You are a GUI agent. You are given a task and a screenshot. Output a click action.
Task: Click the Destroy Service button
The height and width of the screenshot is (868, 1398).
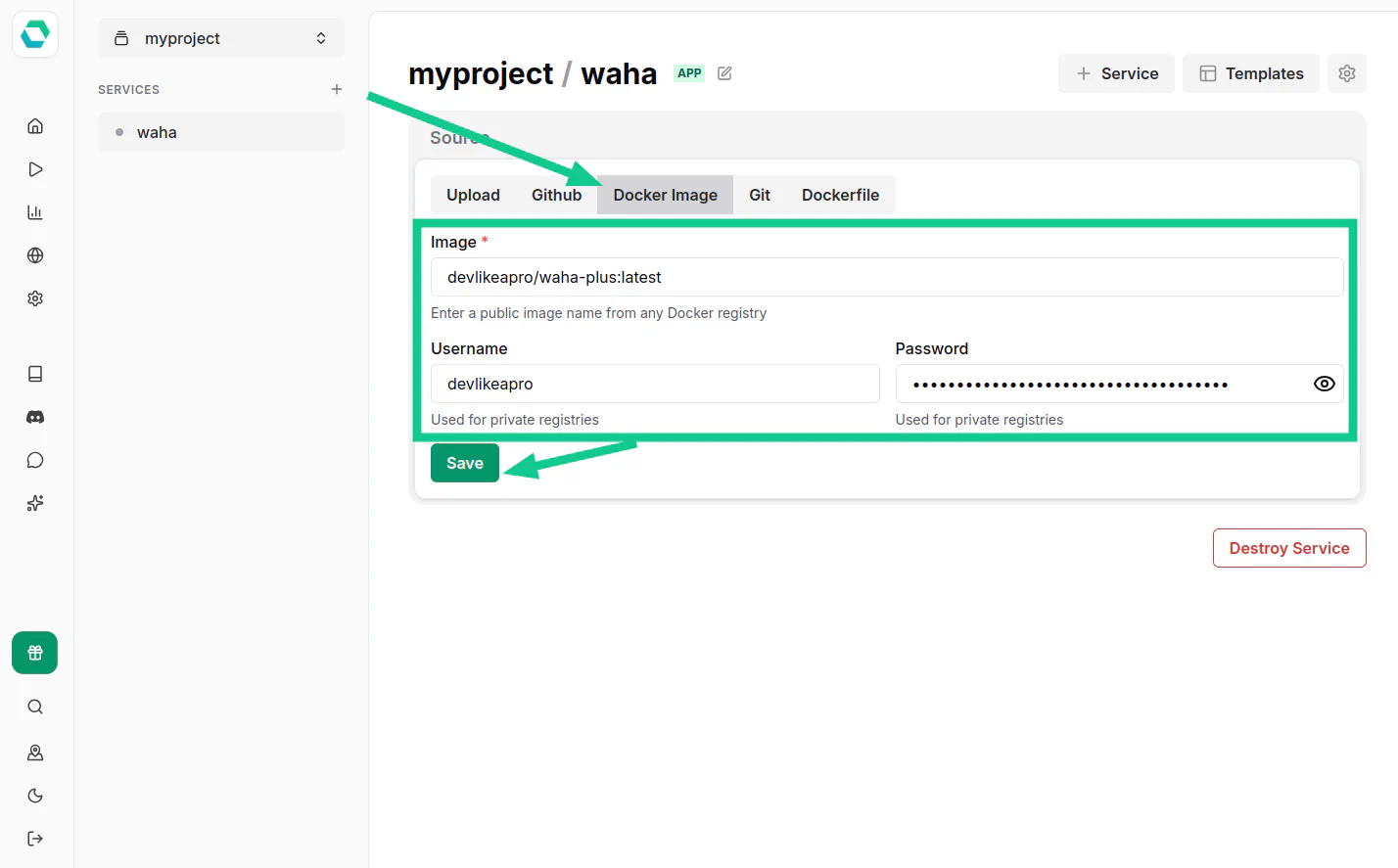[1288, 548]
